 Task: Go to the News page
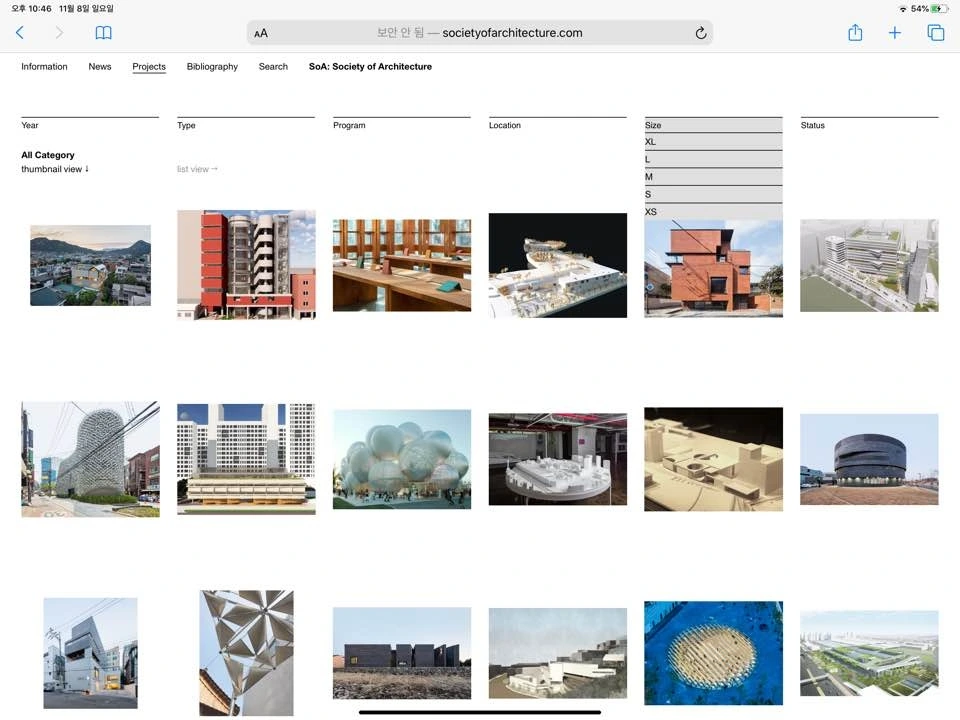(100, 67)
